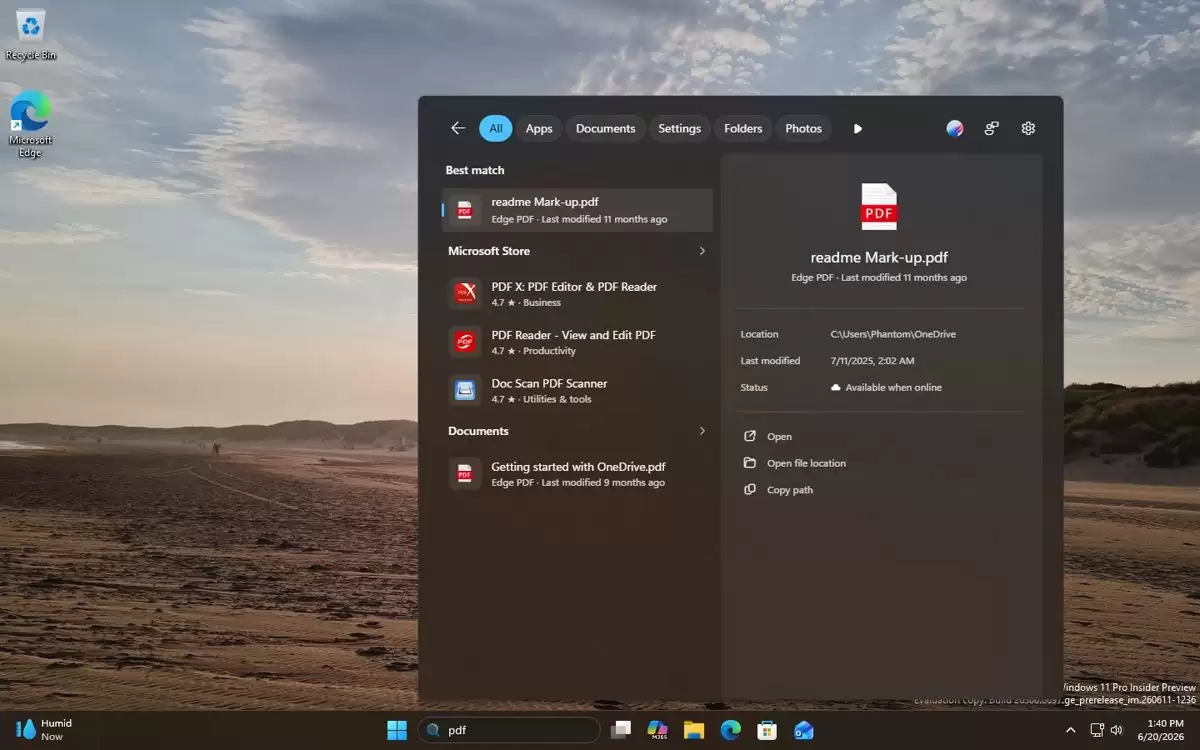Open Doc Scan PDF Scanner result

coord(577,390)
